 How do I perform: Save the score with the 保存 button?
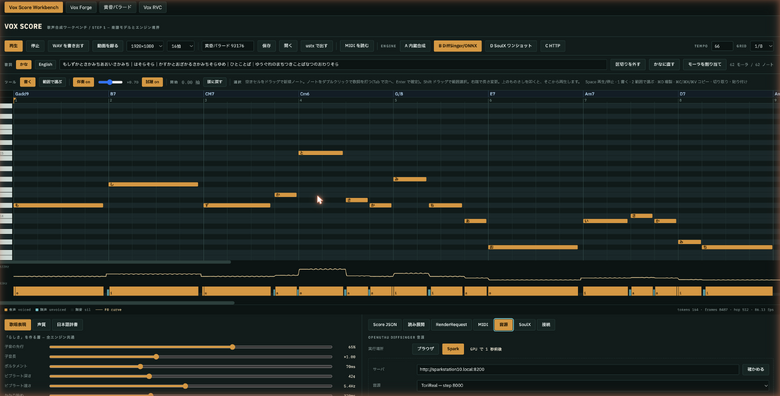[267, 46]
